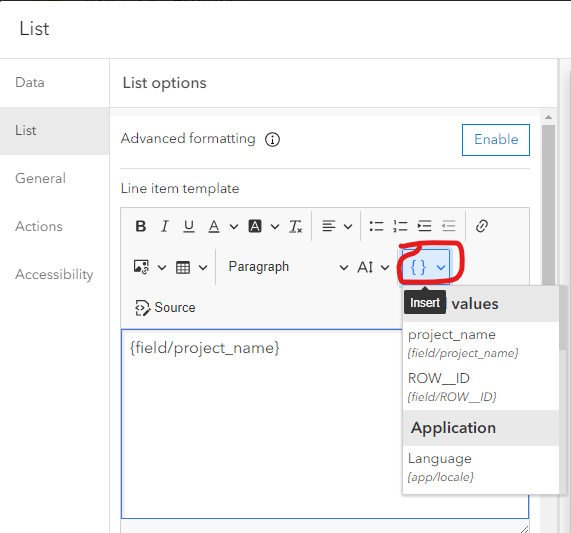Screen dimensions: 571x533
Task: Insert a numbered list
Action: 400,226
